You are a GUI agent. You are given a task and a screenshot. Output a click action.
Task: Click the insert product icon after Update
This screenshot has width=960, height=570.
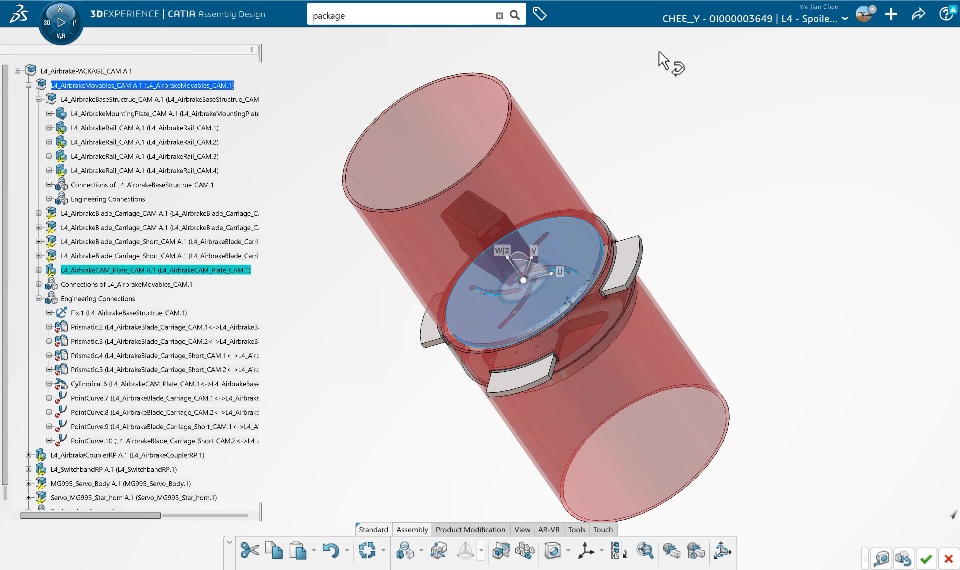coord(404,551)
